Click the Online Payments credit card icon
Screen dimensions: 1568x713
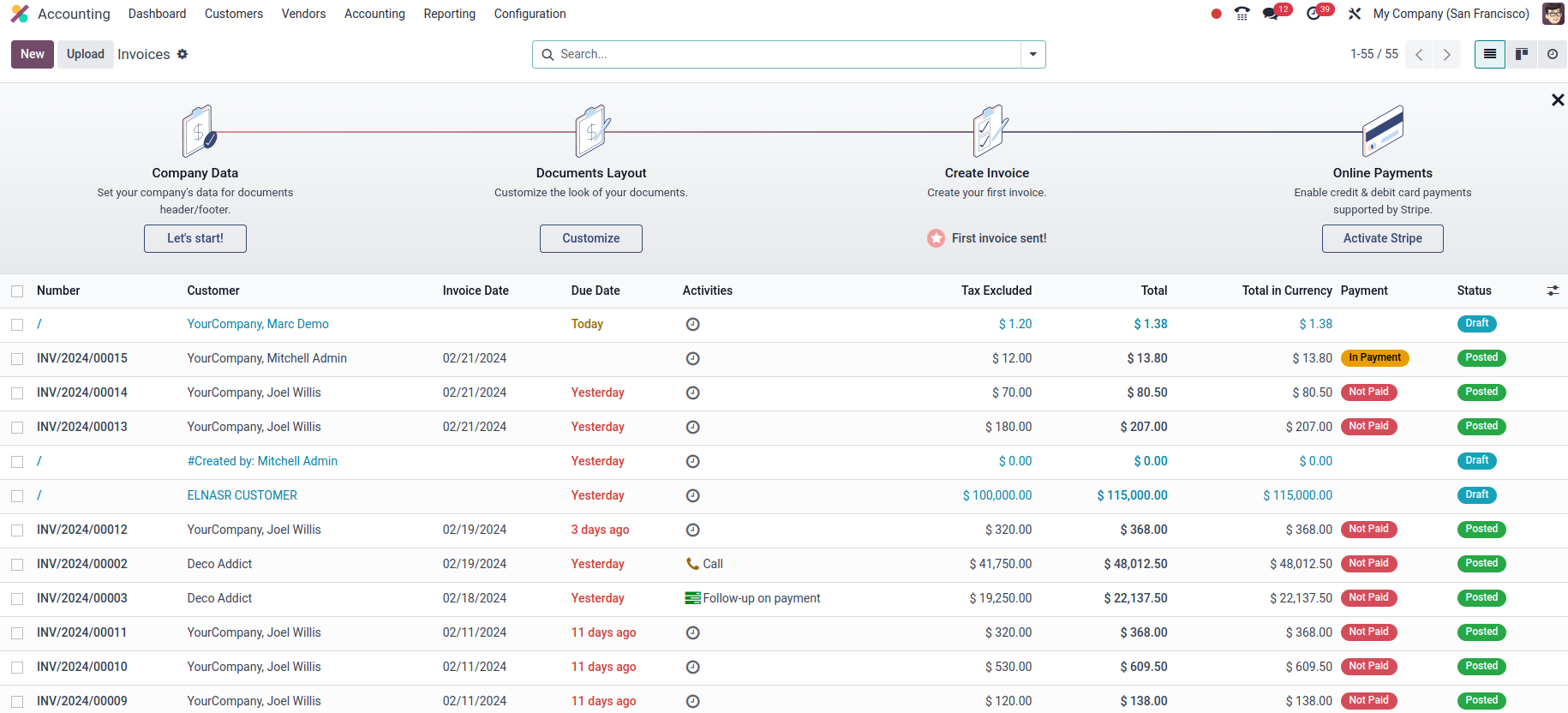point(1383,131)
